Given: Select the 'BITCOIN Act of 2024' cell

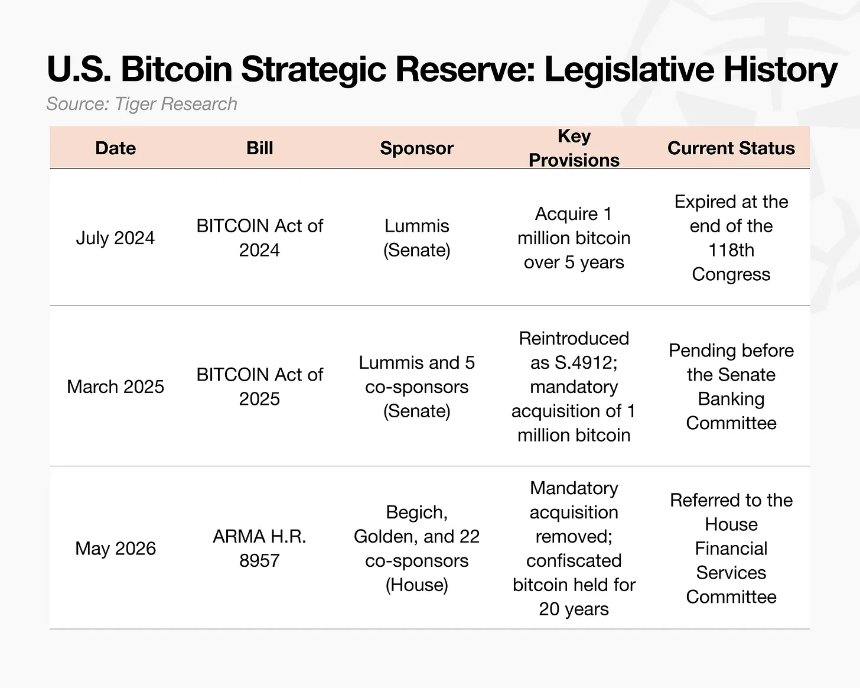Looking at the screenshot, I should [259, 238].
